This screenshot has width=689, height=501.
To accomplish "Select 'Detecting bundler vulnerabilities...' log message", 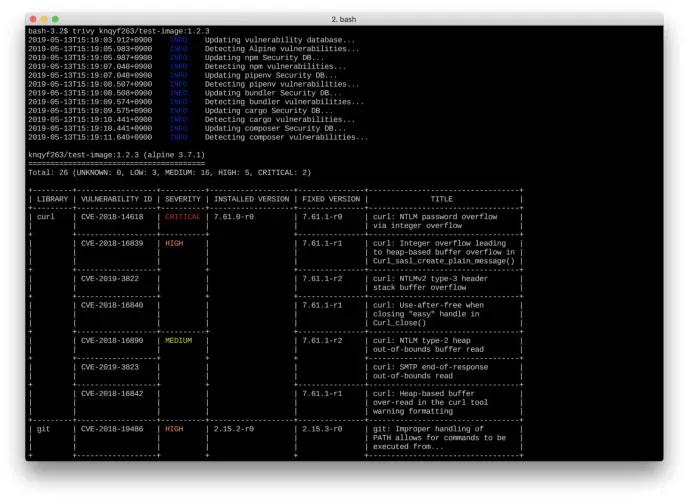I will coord(284,102).
